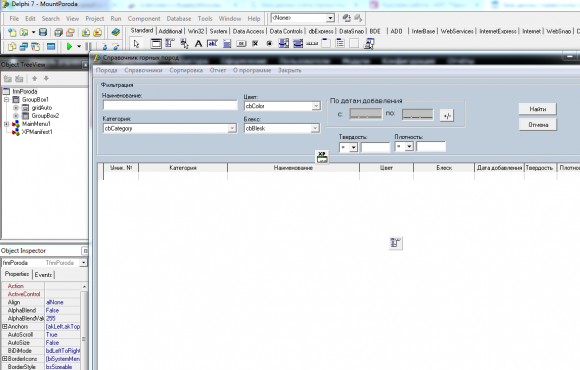Select the Edit component icon

(x=212, y=44)
